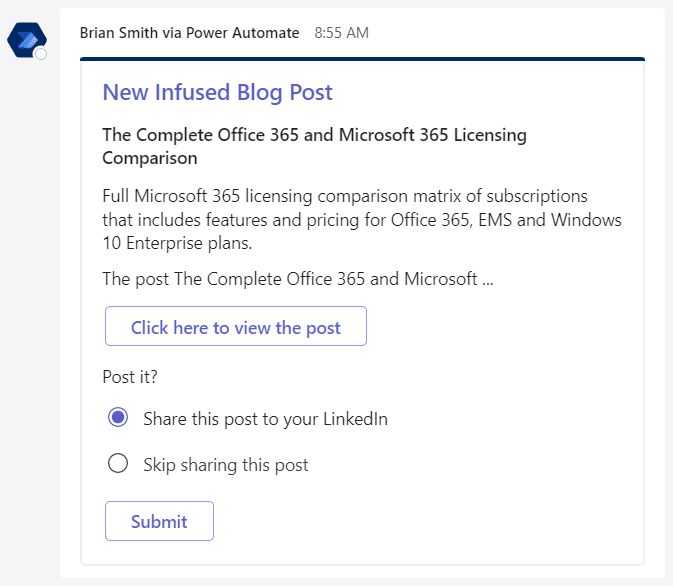The image size is (673, 586).
Task: Open the post via Click here to view
Action: (236, 326)
